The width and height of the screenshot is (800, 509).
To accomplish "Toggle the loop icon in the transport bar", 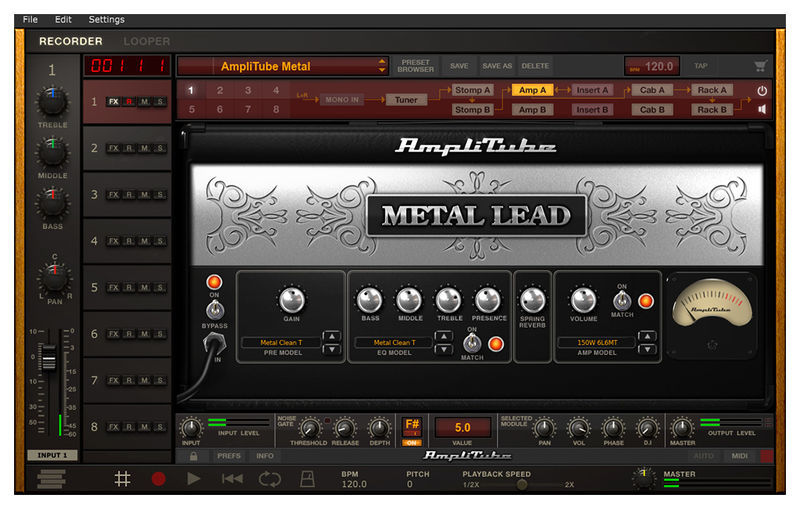I will tap(269, 479).
